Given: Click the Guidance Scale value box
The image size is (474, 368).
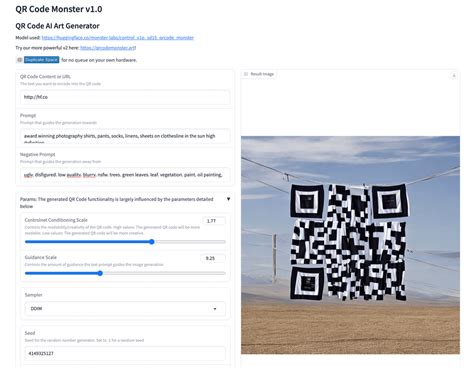Looking at the screenshot, I should (x=213, y=258).
